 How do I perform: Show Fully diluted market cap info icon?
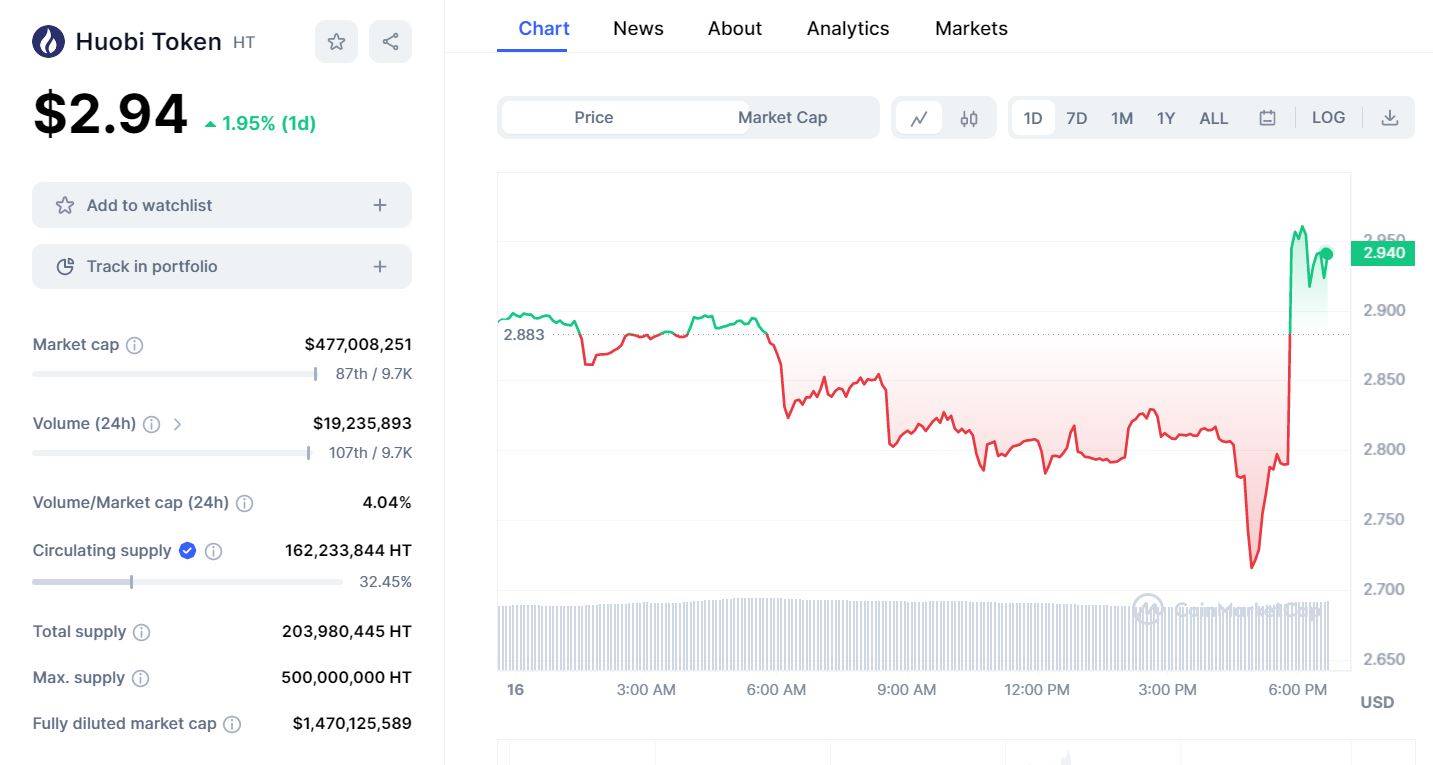(232, 724)
